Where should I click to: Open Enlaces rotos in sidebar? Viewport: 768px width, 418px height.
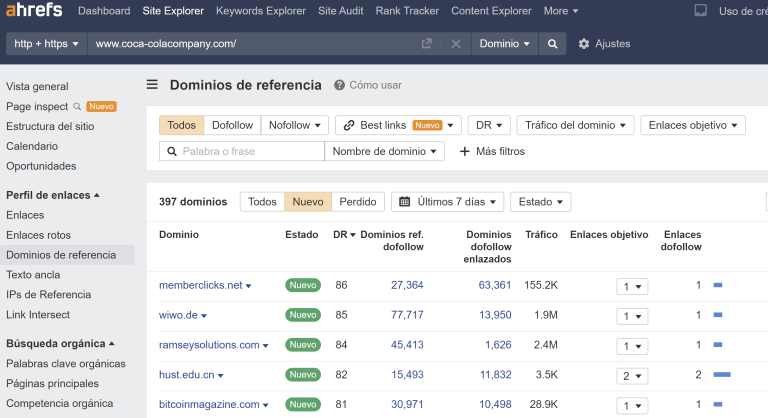38,235
